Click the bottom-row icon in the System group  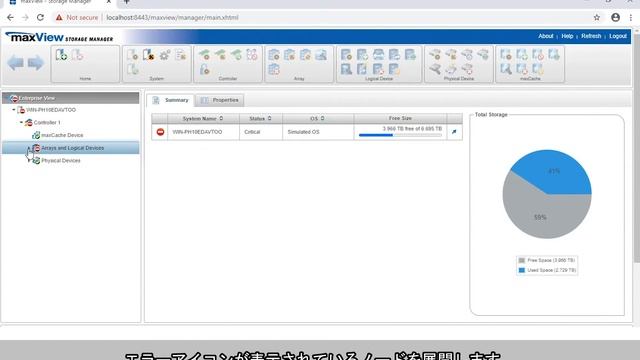[133, 69]
